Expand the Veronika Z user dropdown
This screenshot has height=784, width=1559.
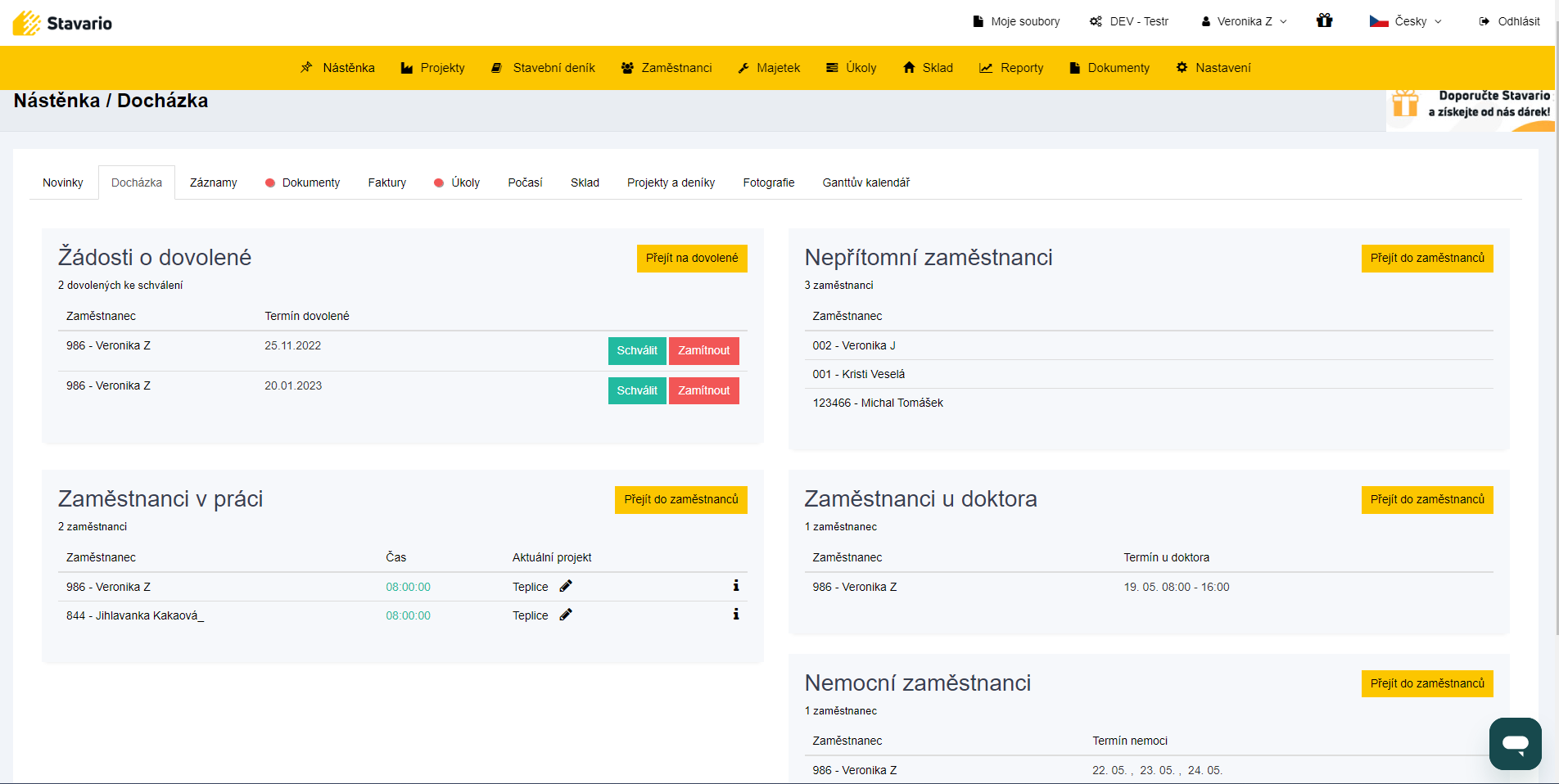coord(1244,21)
